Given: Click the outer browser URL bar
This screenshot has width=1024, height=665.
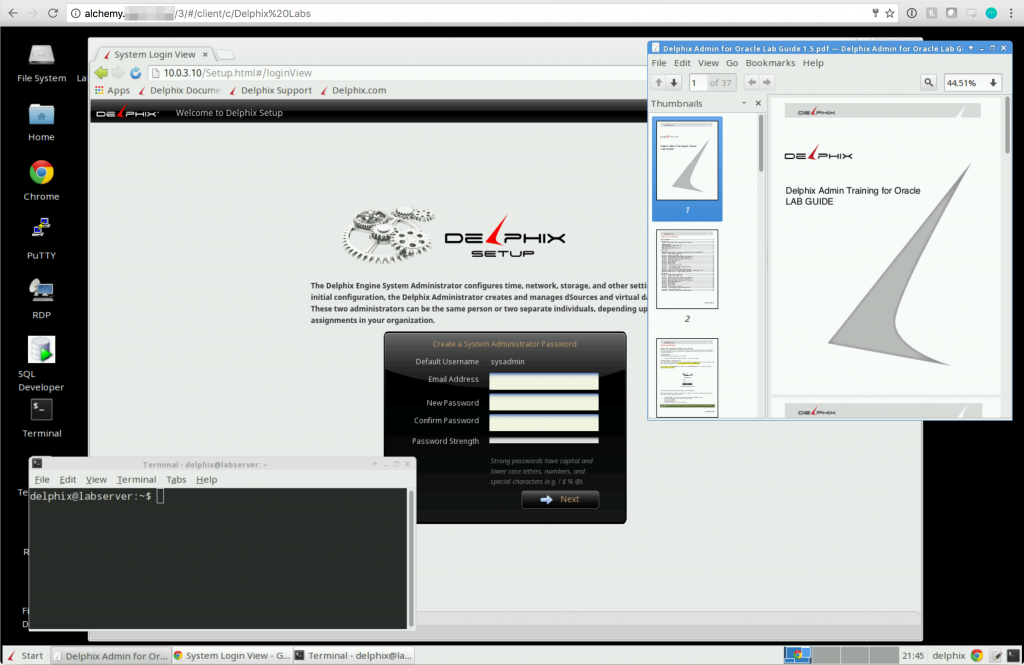Looking at the screenshot, I should pos(480,13).
